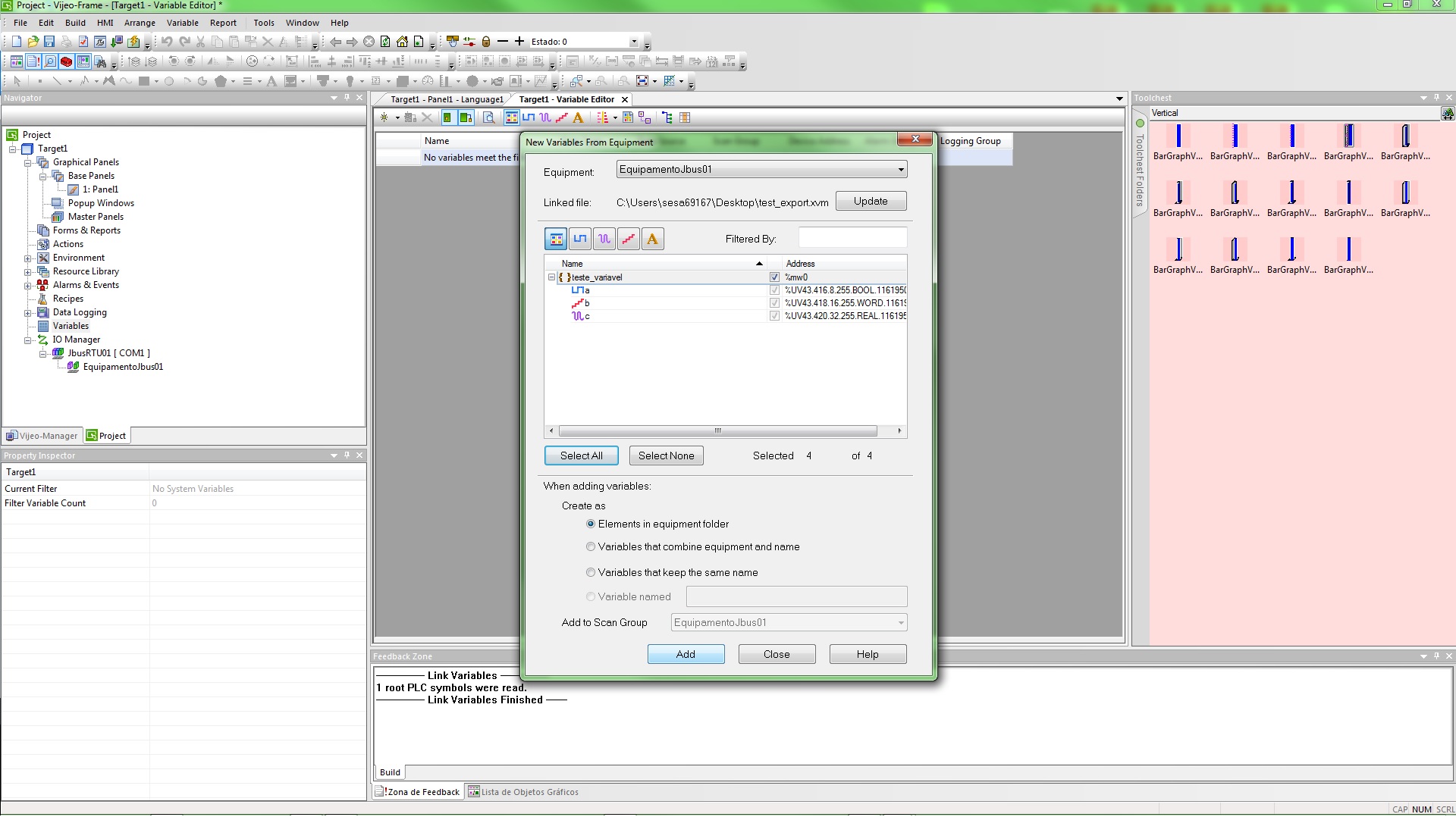Toggle the teste_variavel checkbox
This screenshot has height=817, width=1456.
point(774,277)
